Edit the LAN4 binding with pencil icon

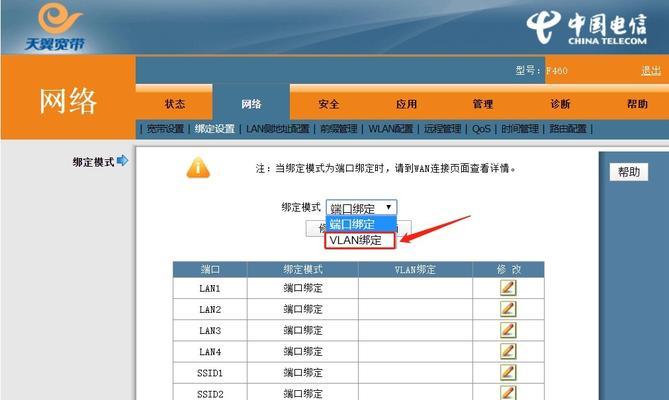pos(508,351)
